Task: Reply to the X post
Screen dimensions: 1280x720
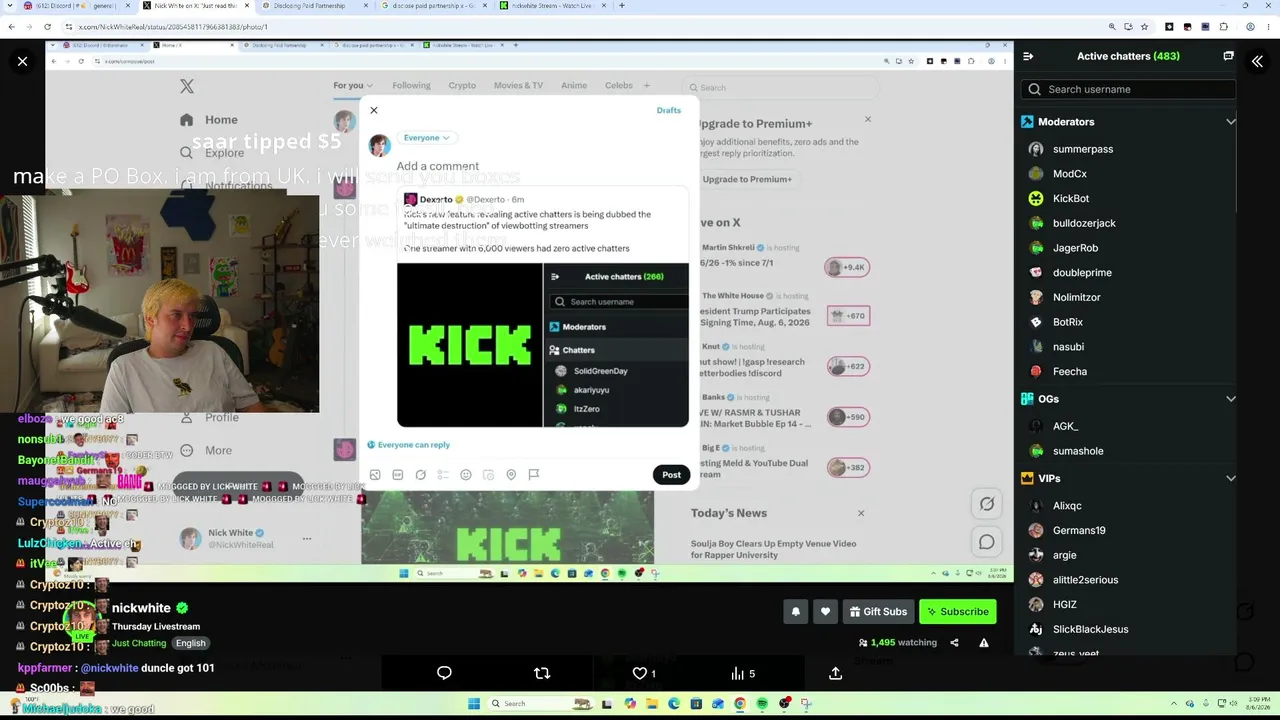Action: click(x=444, y=673)
